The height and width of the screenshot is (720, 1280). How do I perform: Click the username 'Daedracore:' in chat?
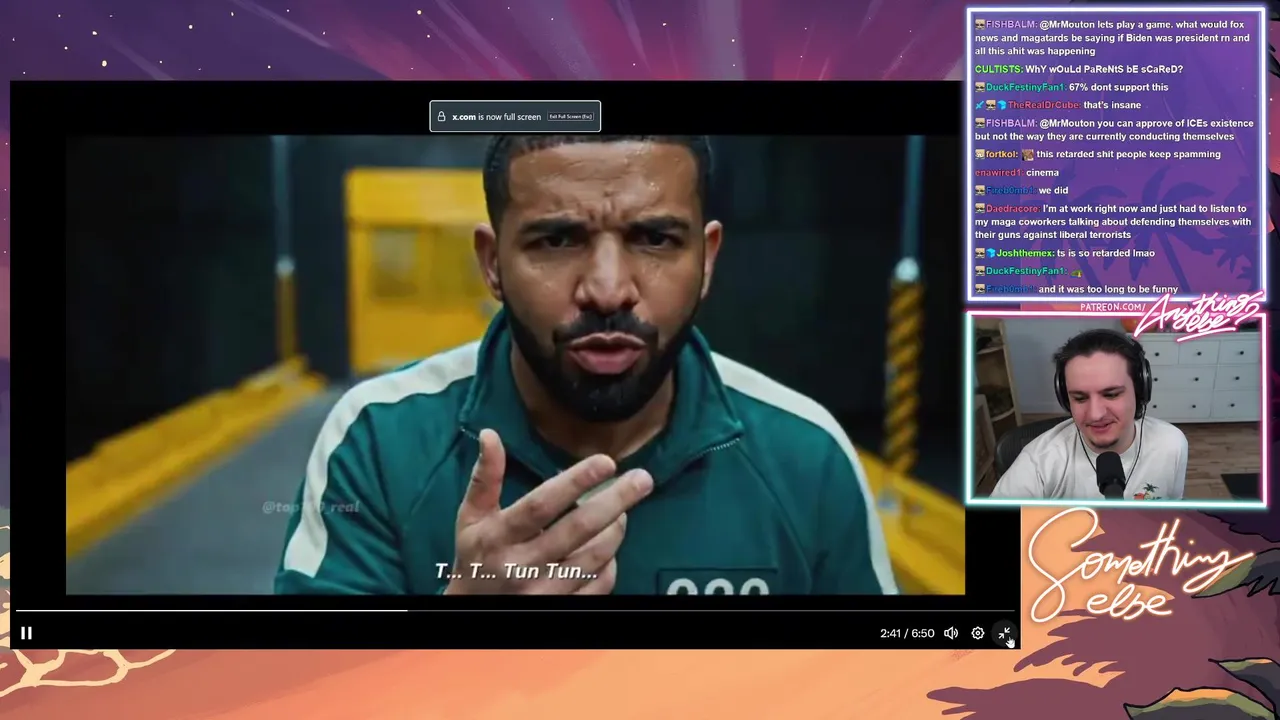[x=1012, y=209]
